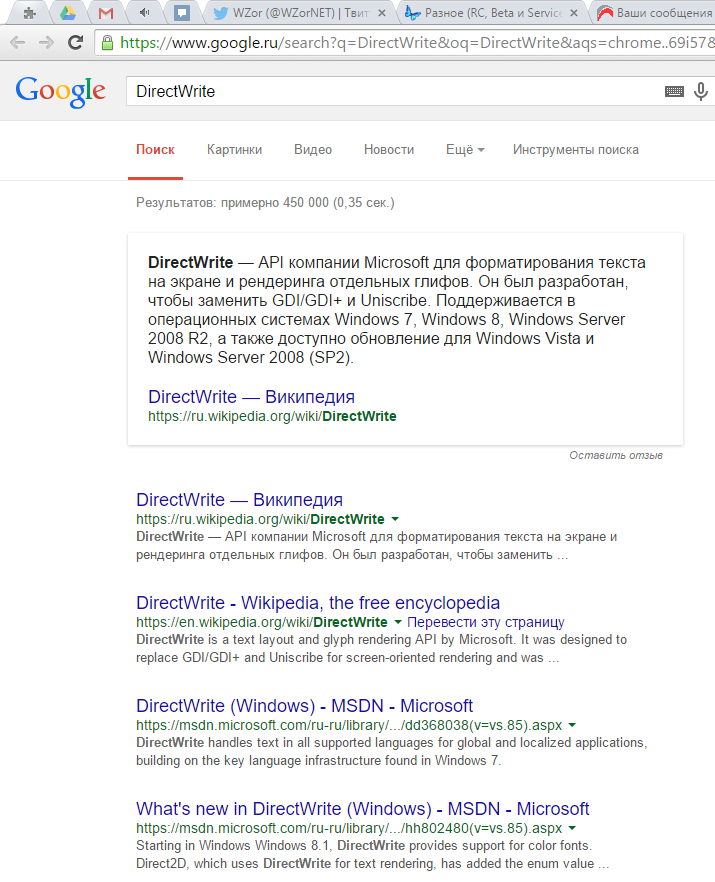Click the DirectWrite search input field

pos(394,91)
